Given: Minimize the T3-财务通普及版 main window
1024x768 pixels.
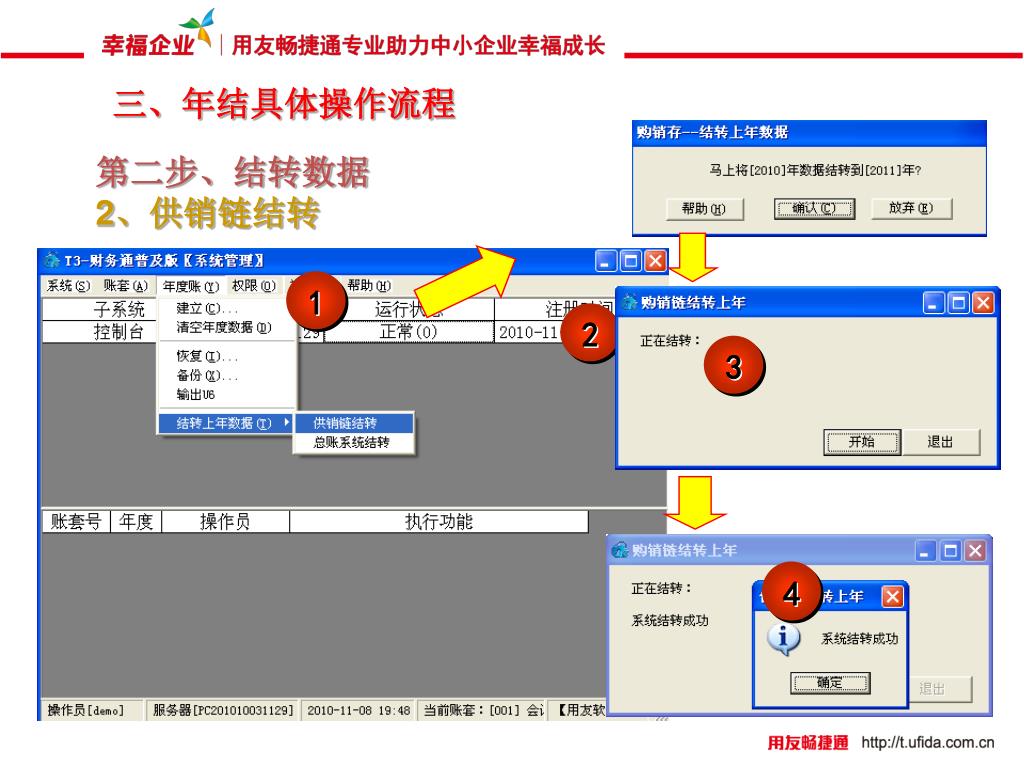Looking at the screenshot, I should [605, 261].
